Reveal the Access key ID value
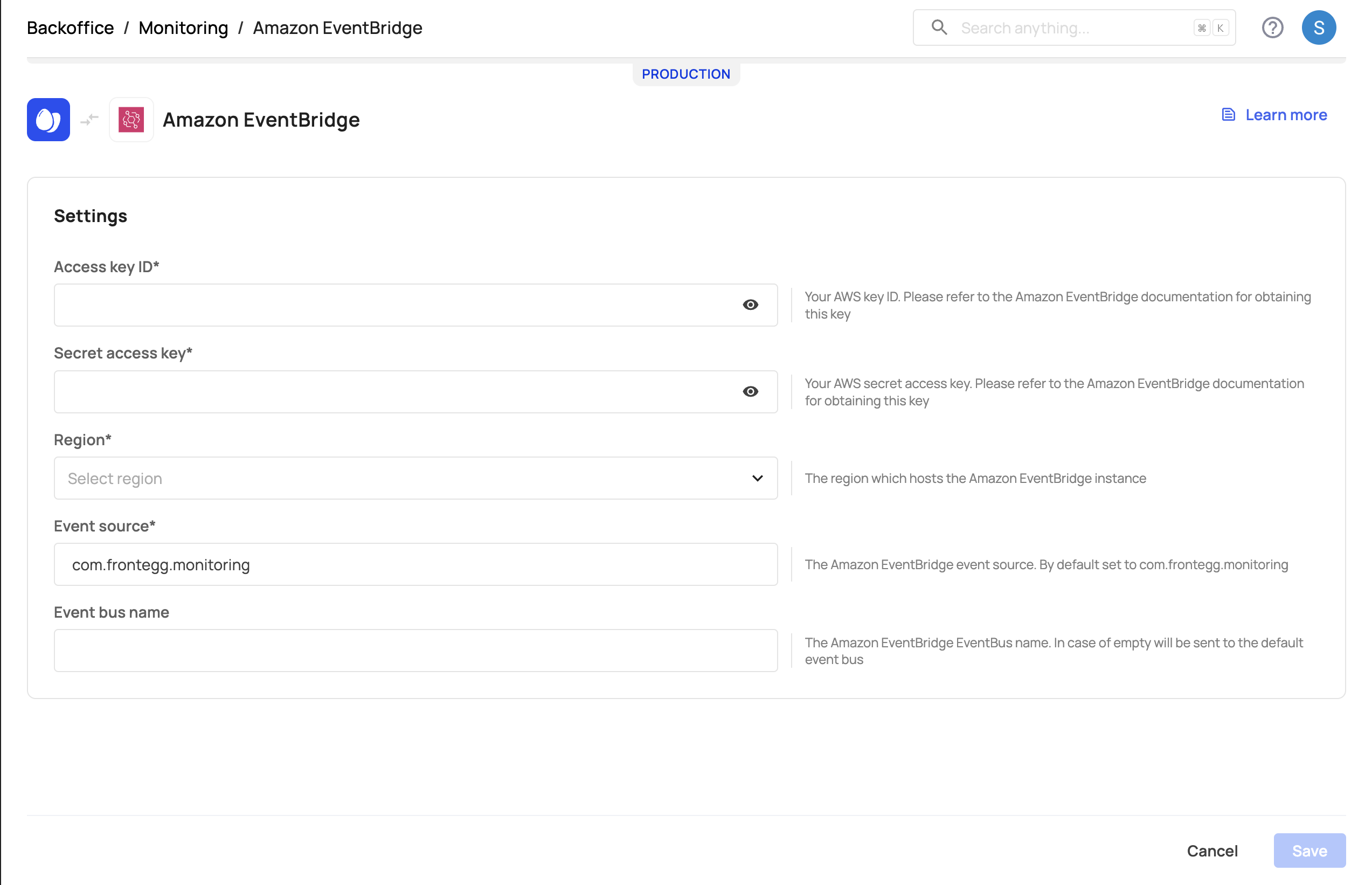Image resolution: width=1372 pixels, height=885 pixels. (x=750, y=305)
